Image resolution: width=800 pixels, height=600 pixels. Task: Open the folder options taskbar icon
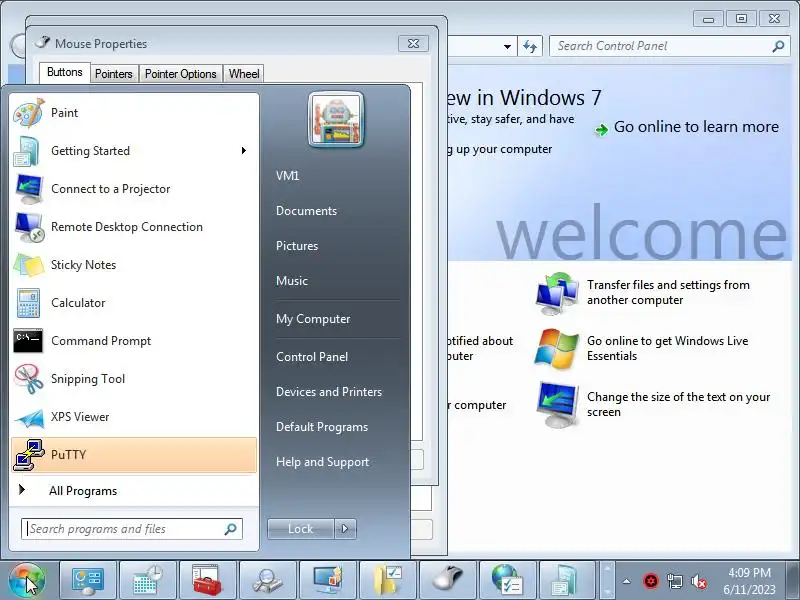(388, 580)
